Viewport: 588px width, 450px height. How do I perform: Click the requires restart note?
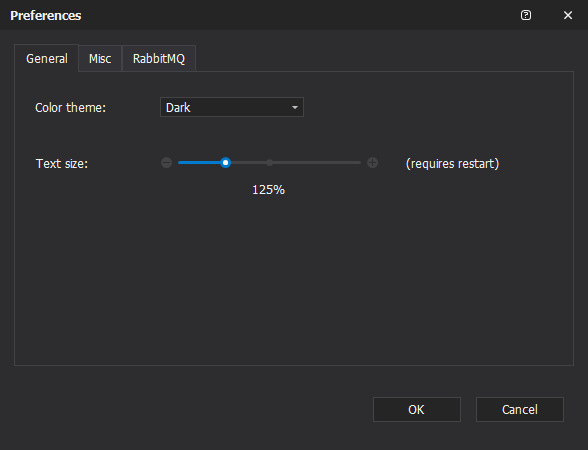click(453, 164)
